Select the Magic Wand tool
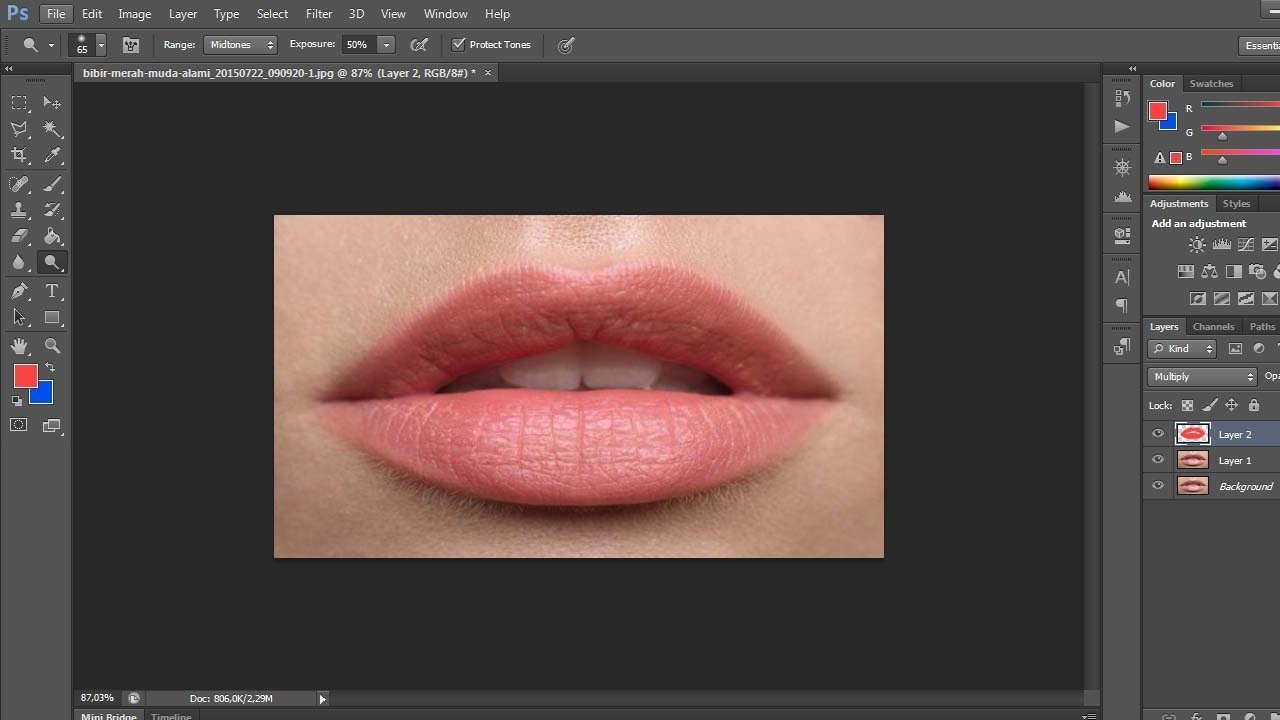Image resolution: width=1280 pixels, height=720 pixels. (x=53, y=129)
